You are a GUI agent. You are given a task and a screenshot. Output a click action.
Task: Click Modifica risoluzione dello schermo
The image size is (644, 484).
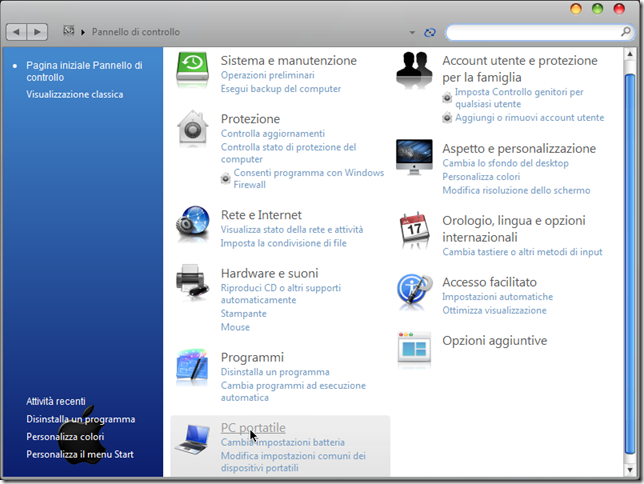tap(516, 190)
